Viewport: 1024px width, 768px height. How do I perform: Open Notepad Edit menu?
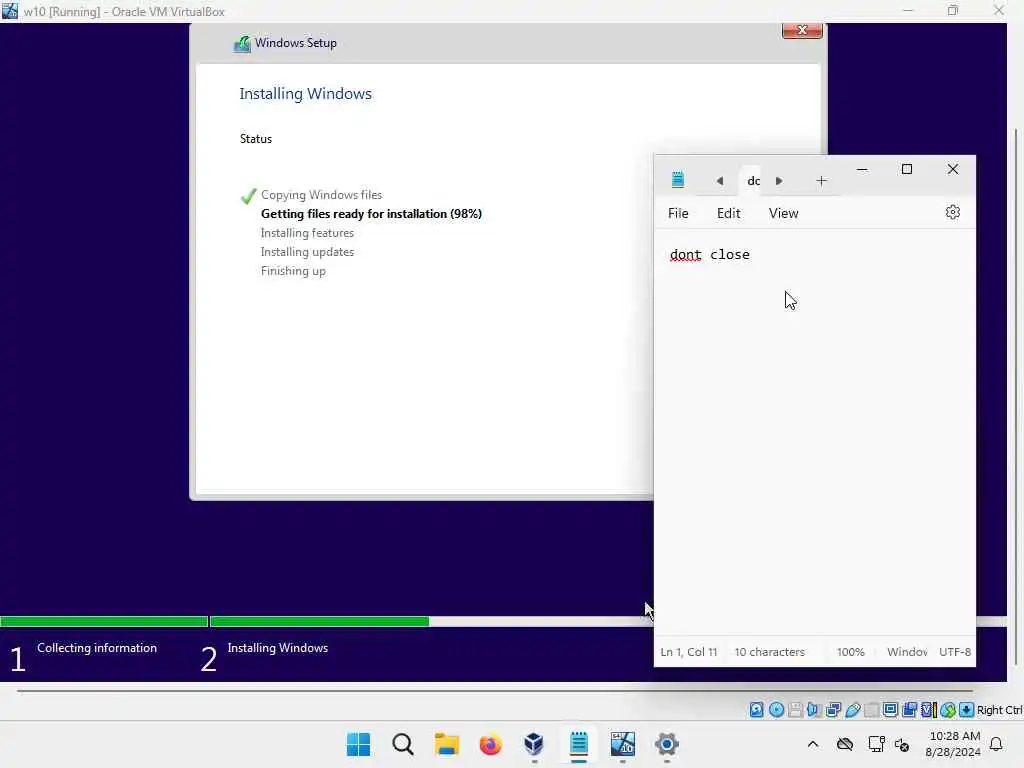click(728, 213)
